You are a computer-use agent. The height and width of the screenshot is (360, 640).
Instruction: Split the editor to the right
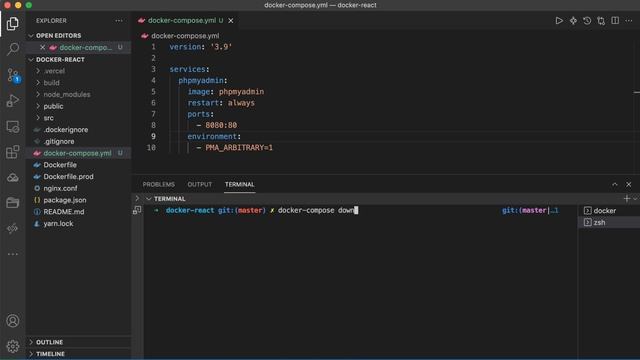coord(615,20)
